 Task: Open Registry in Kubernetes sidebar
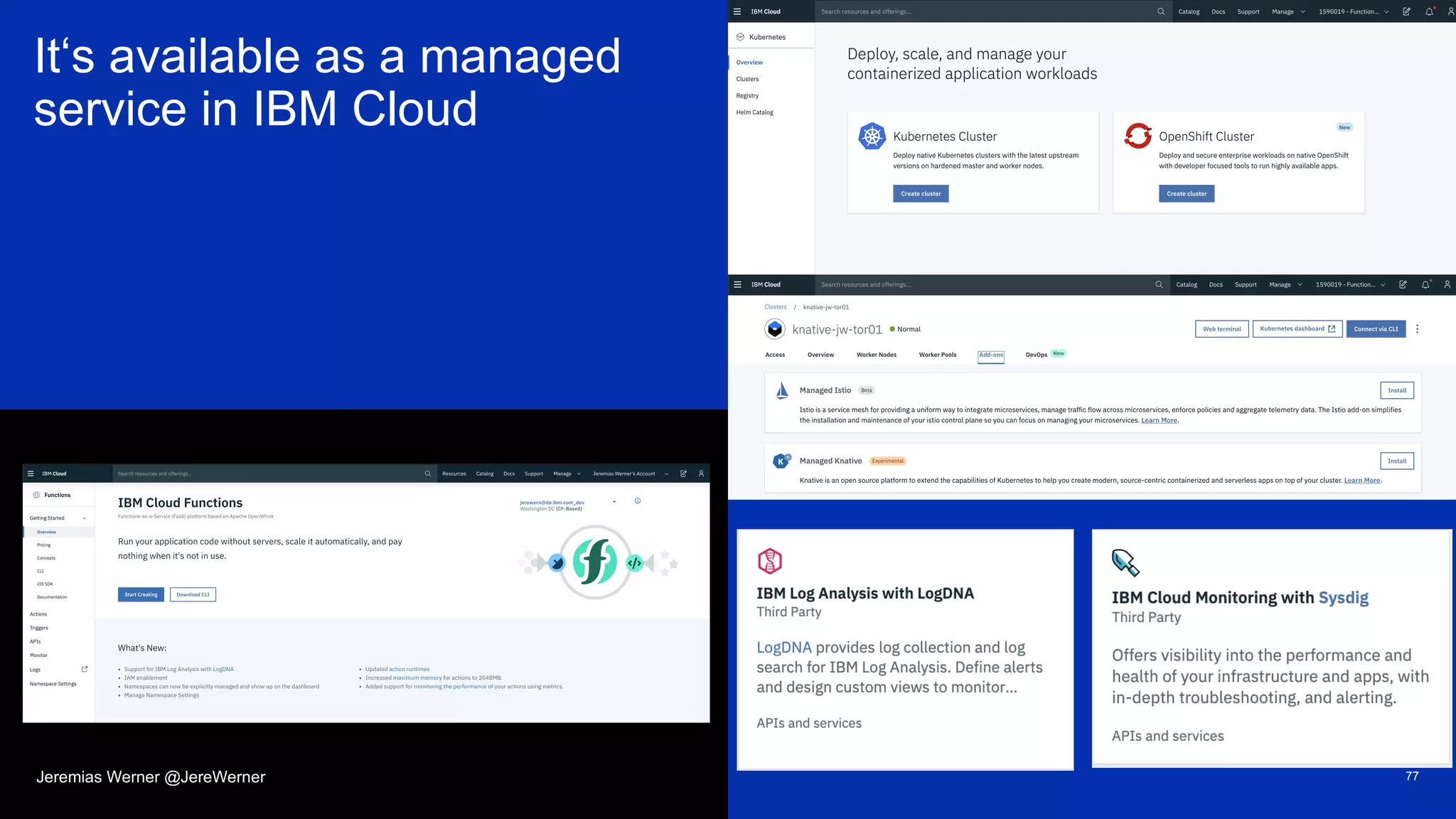747,96
